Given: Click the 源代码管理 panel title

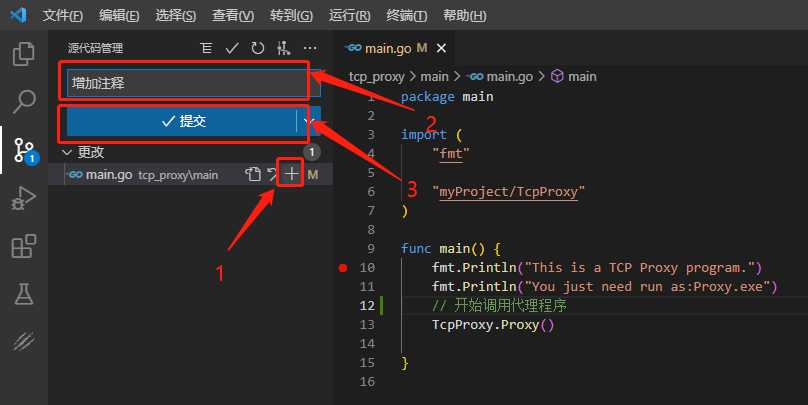Looking at the screenshot, I should (x=95, y=48).
